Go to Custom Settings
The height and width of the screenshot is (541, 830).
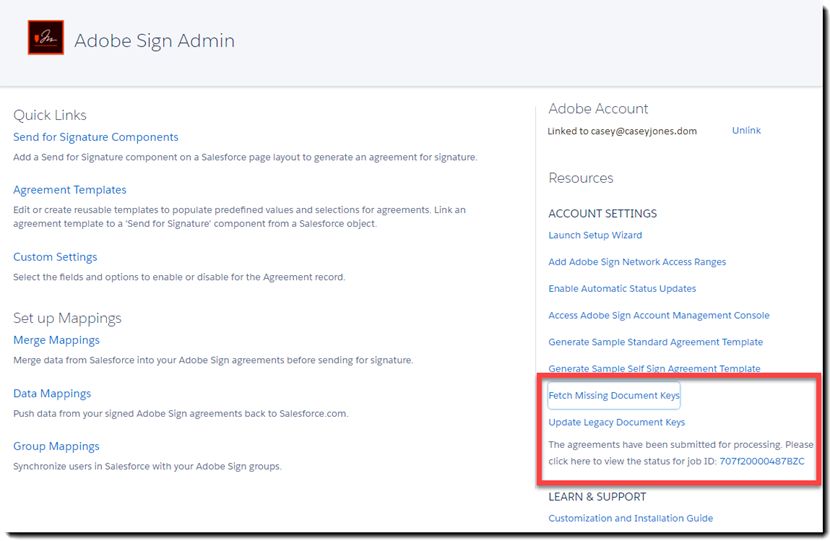pyautogui.click(x=55, y=257)
